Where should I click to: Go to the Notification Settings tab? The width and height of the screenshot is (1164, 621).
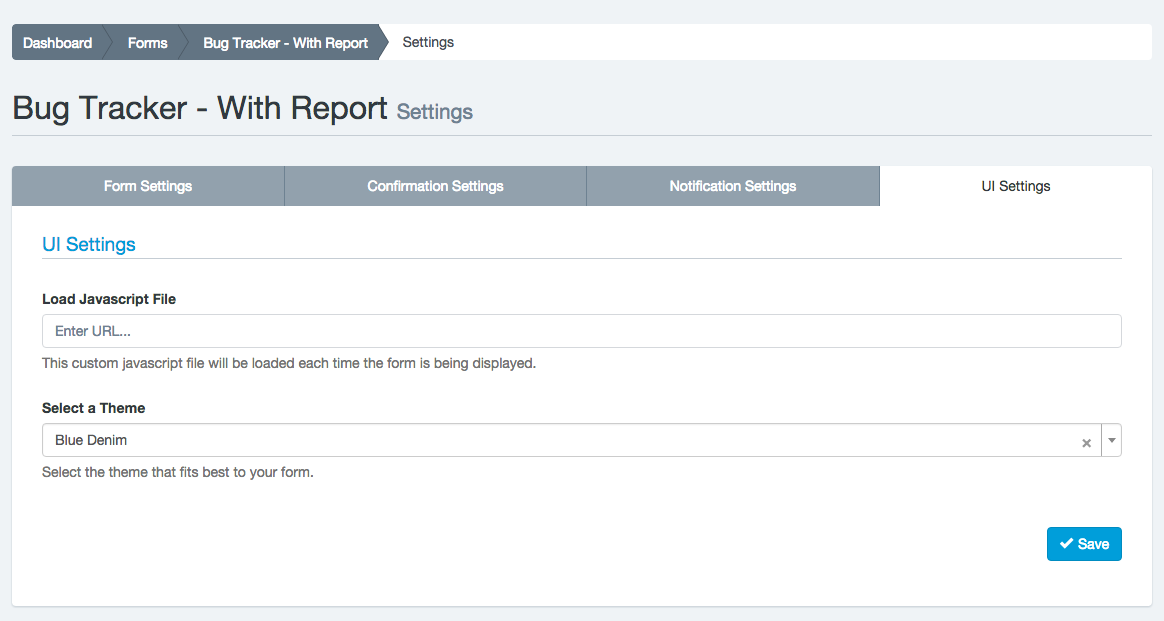pyautogui.click(x=732, y=186)
